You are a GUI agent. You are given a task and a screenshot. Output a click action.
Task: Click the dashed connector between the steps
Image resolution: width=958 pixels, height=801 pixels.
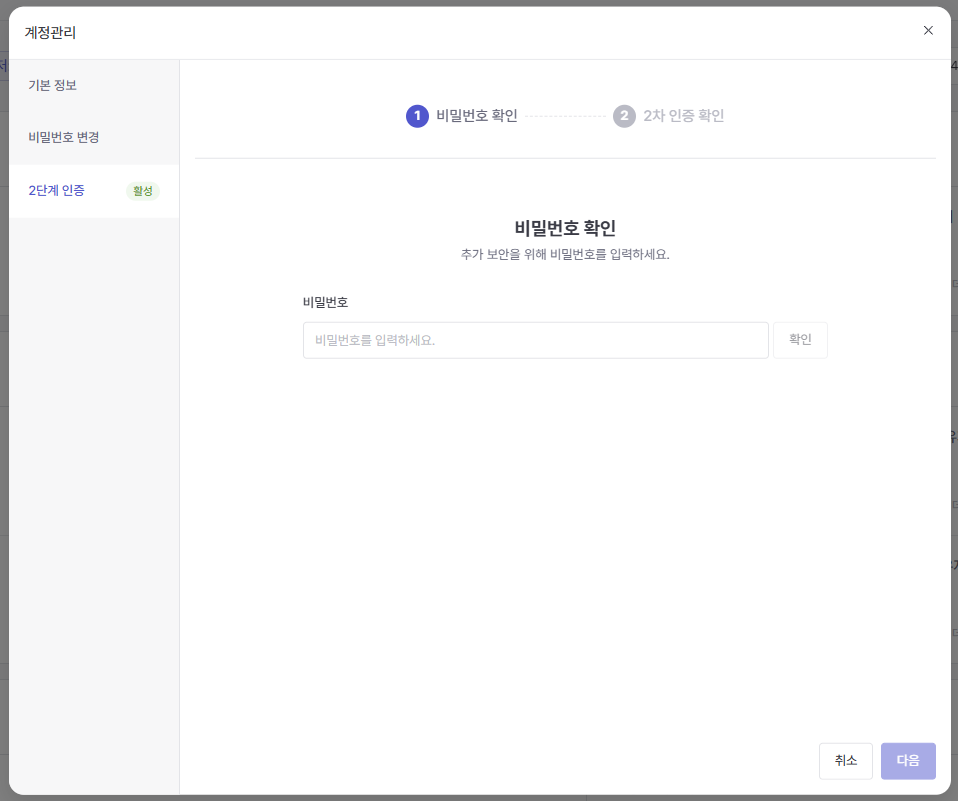565,116
